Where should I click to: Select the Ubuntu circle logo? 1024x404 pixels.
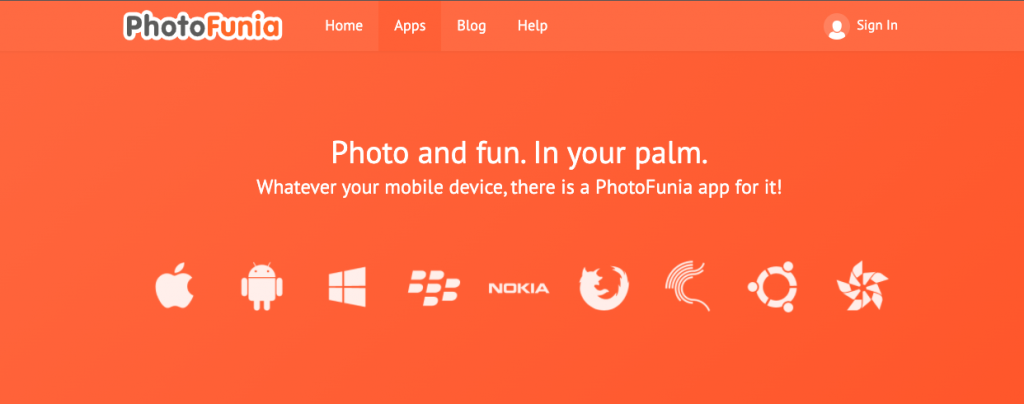[x=772, y=287]
